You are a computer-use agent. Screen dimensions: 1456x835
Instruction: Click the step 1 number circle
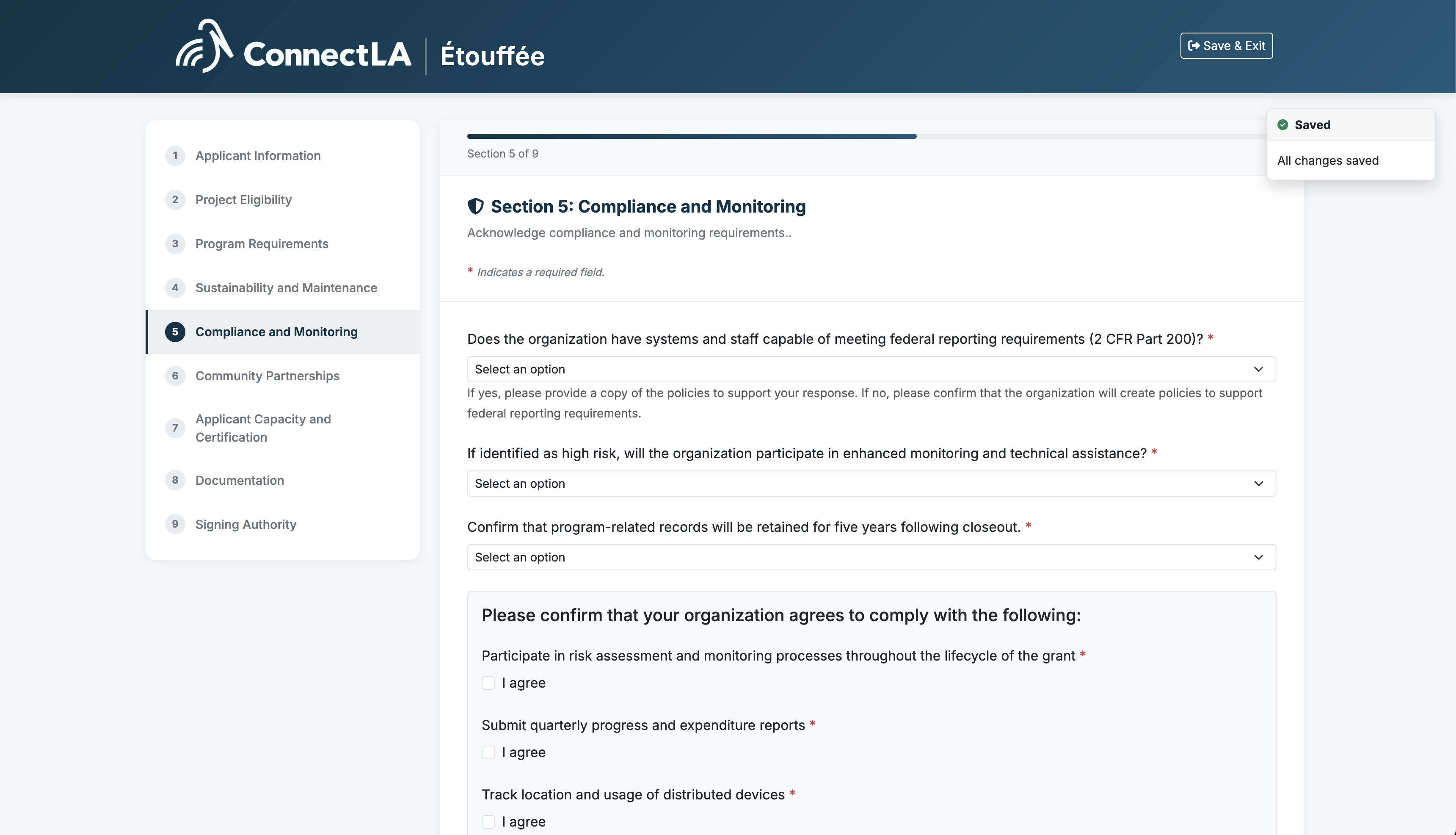(175, 156)
